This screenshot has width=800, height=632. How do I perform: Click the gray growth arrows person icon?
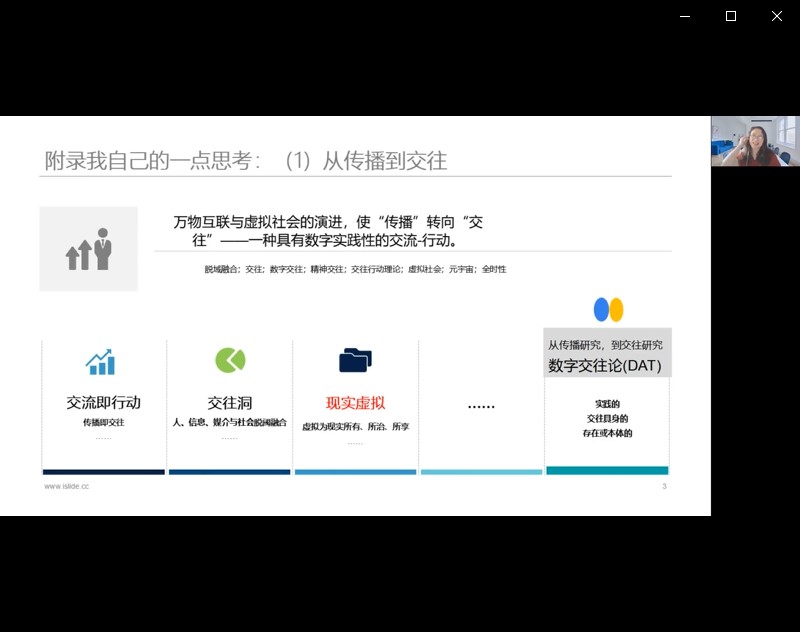pyautogui.click(x=89, y=249)
